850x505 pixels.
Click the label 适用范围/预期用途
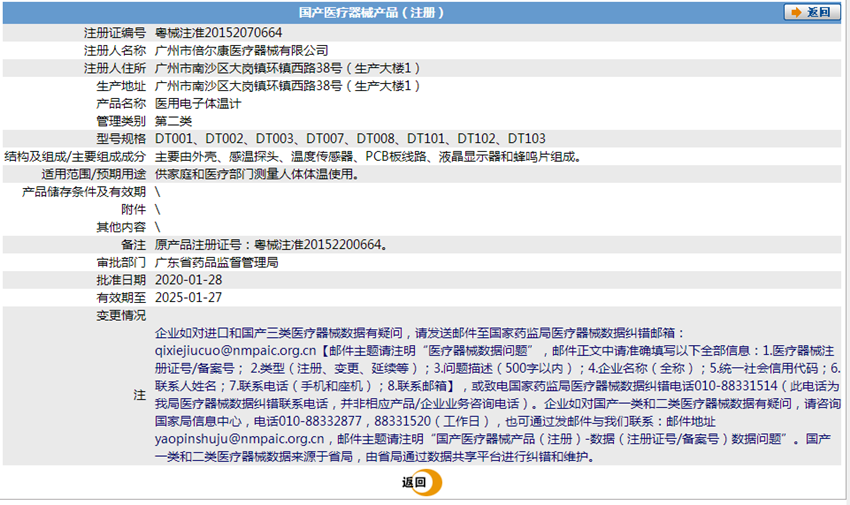pyautogui.click(x=94, y=174)
